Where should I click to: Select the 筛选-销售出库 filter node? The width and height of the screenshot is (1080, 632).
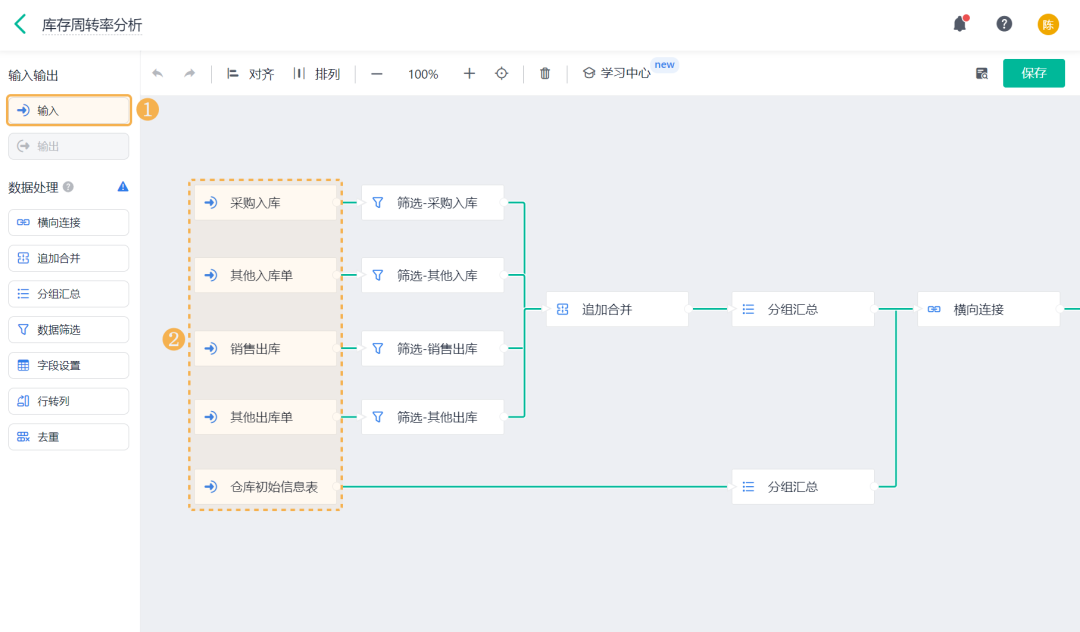point(433,348)
